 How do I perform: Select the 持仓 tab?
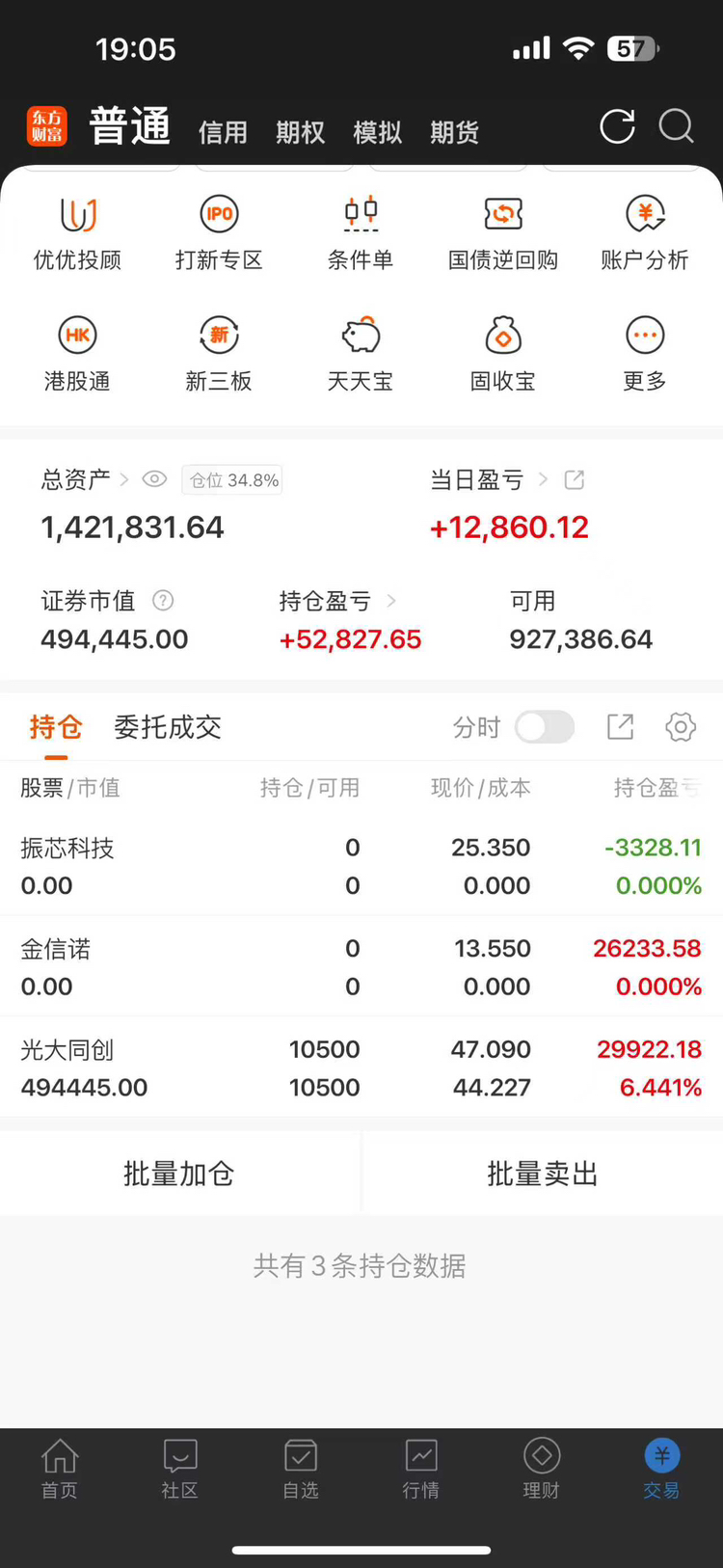(56, 727)
